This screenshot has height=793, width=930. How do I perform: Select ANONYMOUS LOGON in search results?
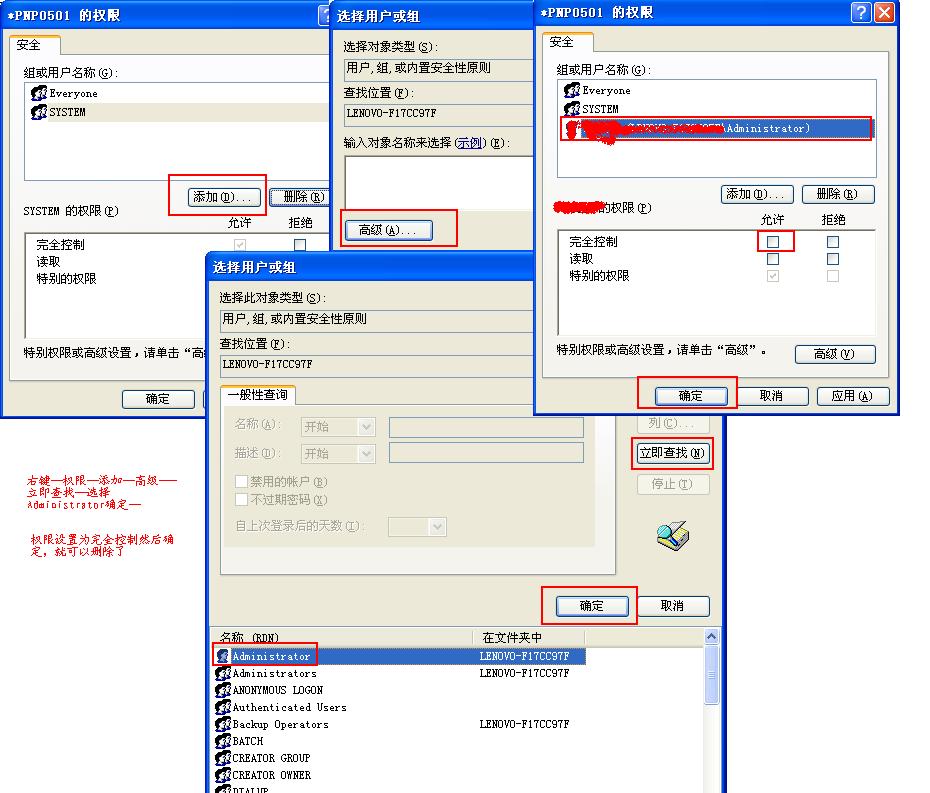click(400, 690)
